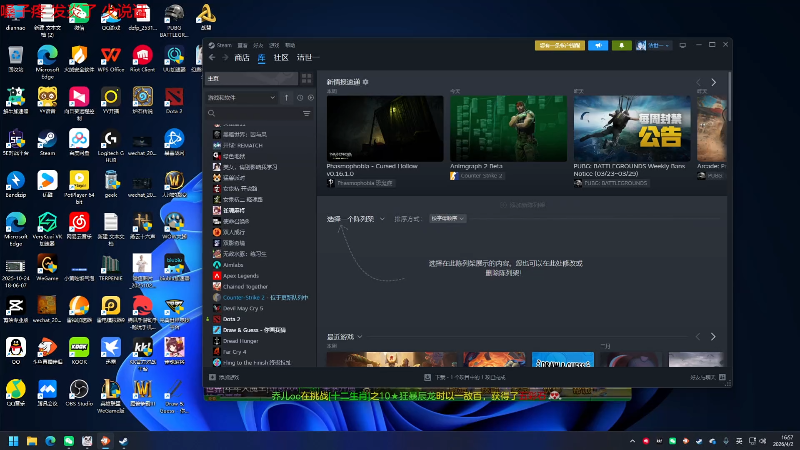800x450 pixels.
Task: Open the Steam announcements megaphone button
Action: pyautogui.click(x=598, y=45)
